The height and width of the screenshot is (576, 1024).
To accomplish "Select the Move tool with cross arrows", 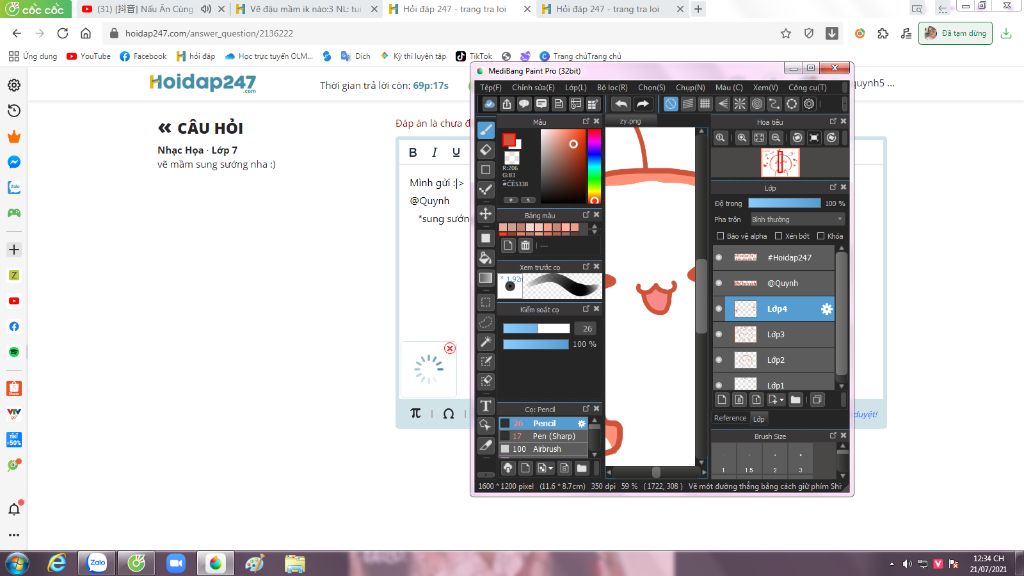I will click(x=486, y=214).
